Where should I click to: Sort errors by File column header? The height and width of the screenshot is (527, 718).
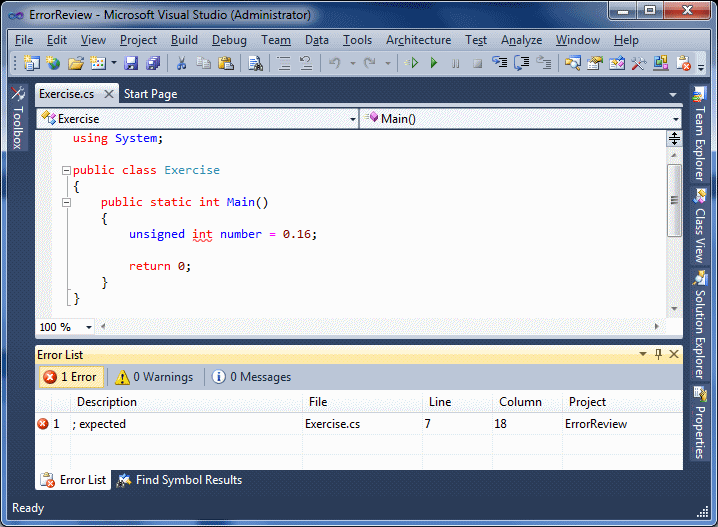[362, 402]
